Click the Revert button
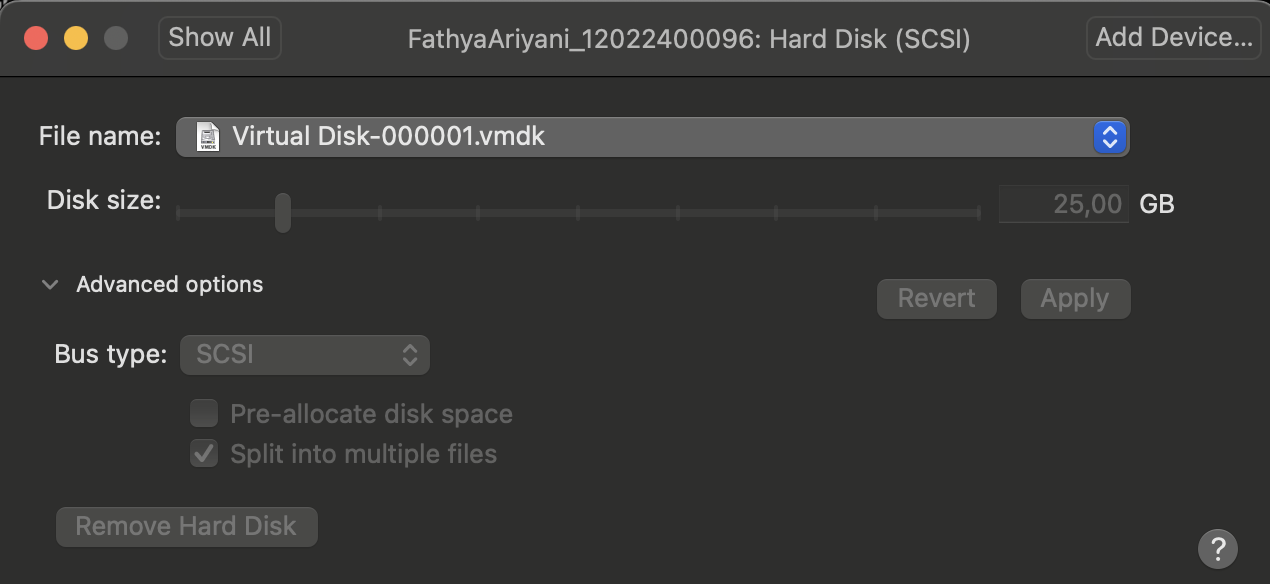1270x584 pixels. [937, 299]
